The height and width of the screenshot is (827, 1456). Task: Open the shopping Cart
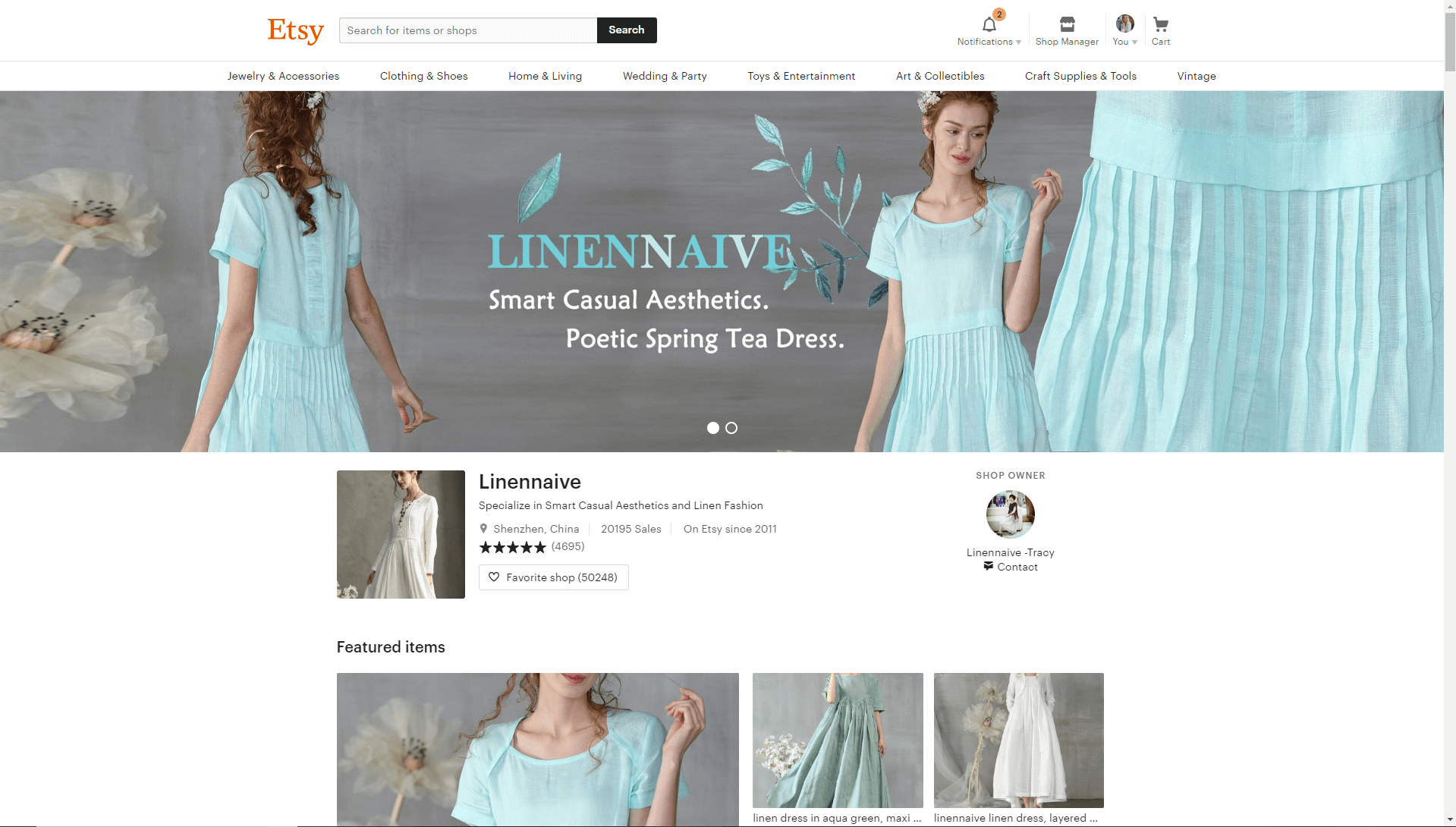pyautogui.click(x=1160, y=24)
